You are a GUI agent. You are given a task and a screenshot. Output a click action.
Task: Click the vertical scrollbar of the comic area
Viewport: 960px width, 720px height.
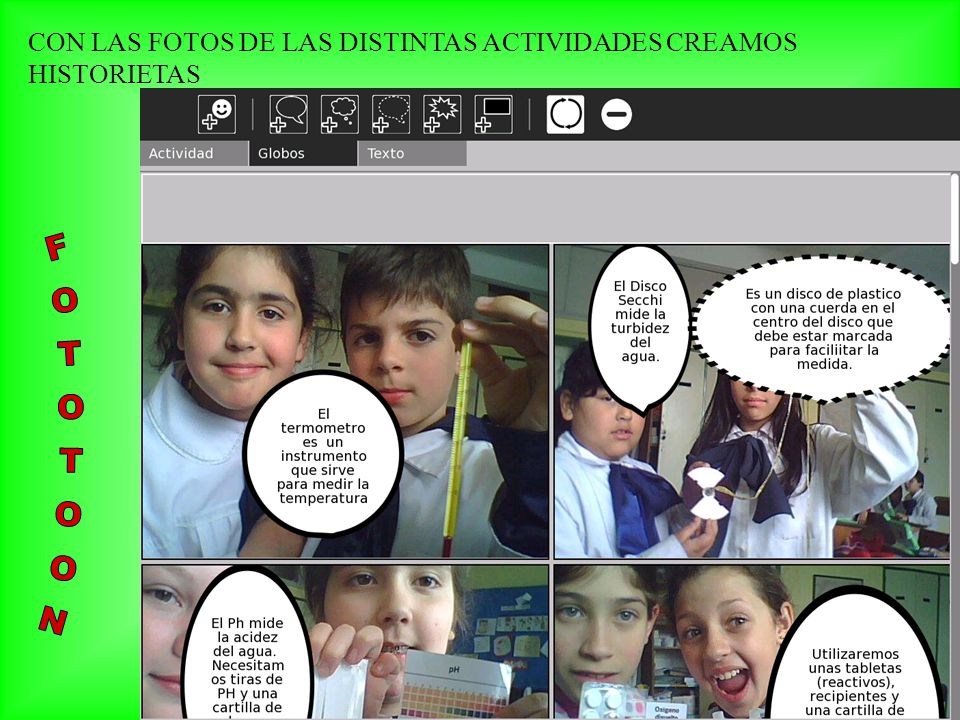pos(954,219)
